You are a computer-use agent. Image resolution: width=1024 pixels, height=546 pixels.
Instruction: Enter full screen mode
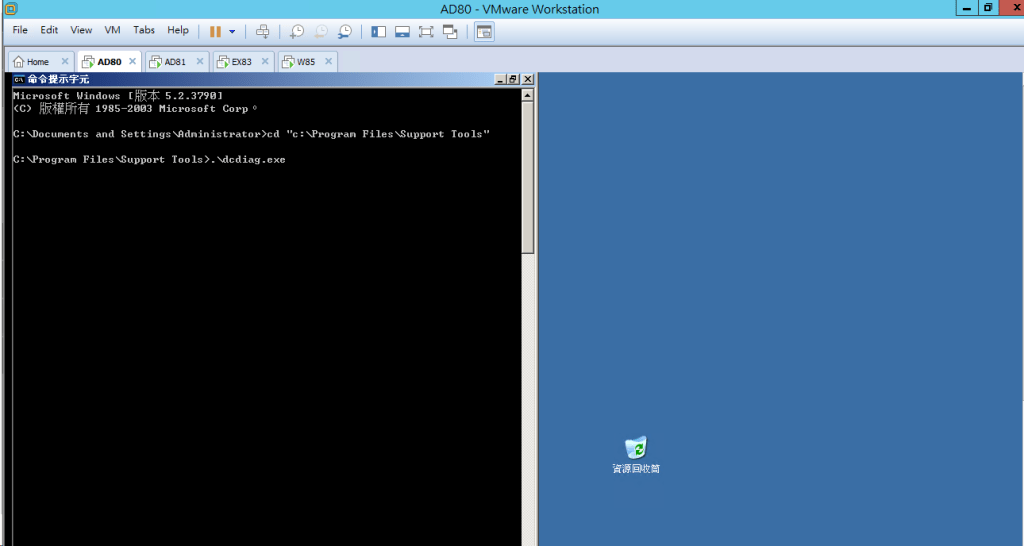[x=426, y=31]
